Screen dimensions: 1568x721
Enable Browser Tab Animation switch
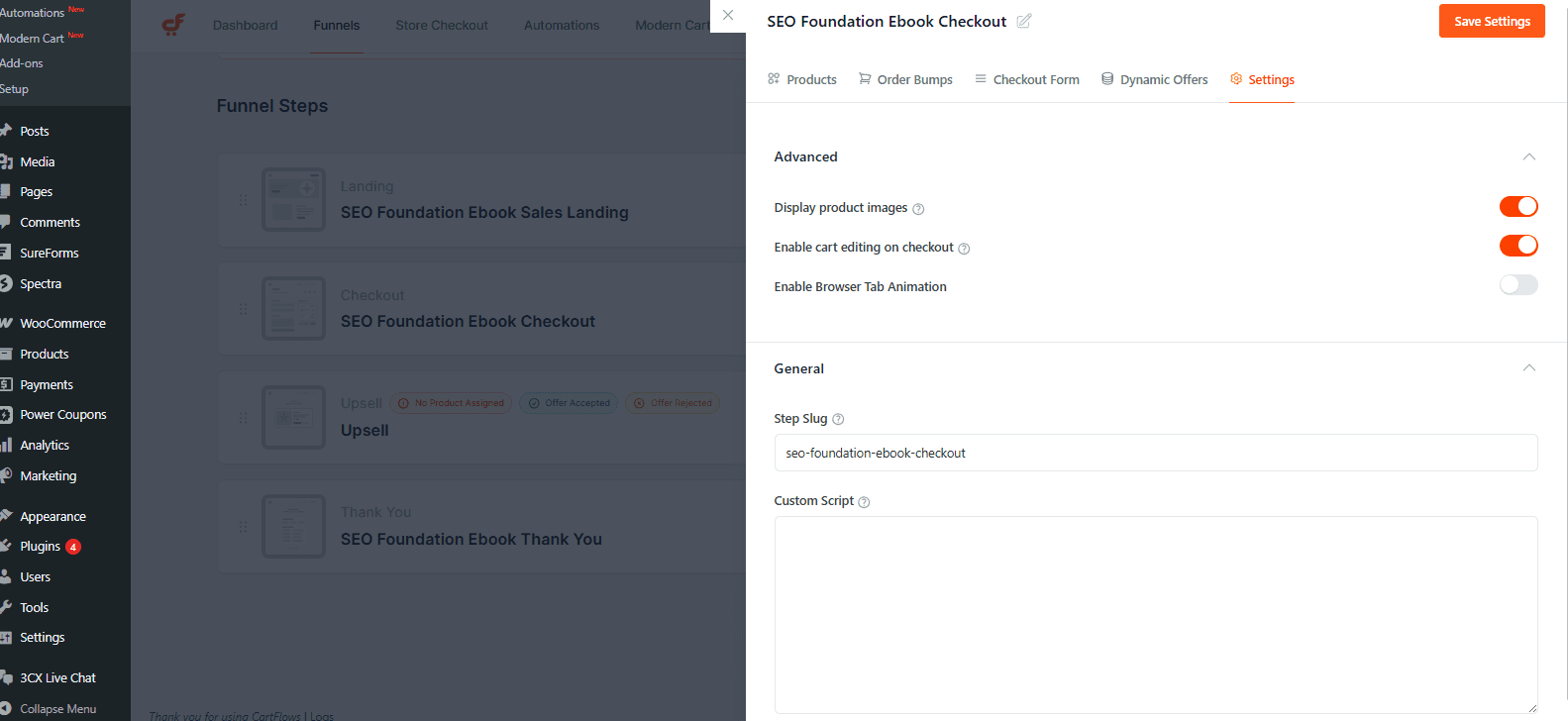click(1517, 285)
